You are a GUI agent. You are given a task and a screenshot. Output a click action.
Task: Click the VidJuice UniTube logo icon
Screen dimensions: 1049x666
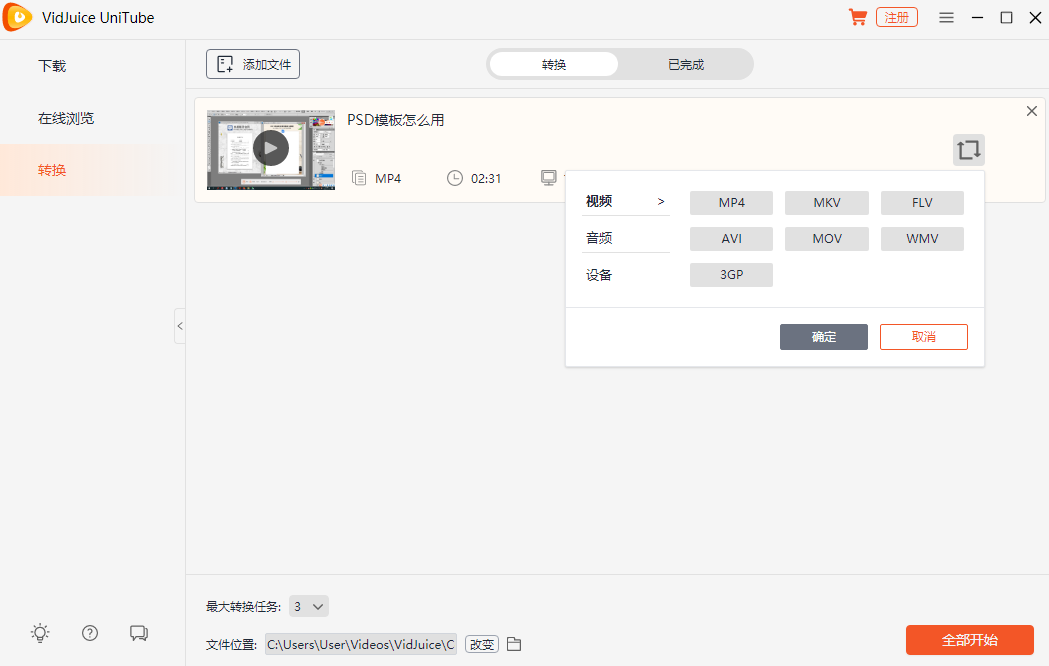point(17,17)
